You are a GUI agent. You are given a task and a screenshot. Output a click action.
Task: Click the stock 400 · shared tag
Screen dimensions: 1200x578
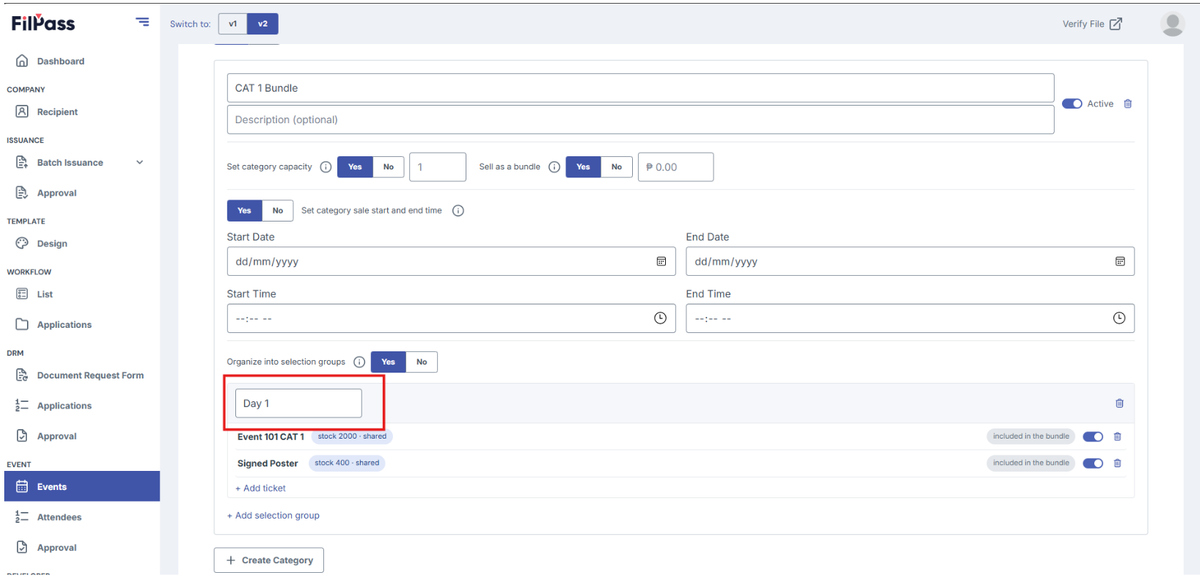pyautogui.click(x=346, y=463)
